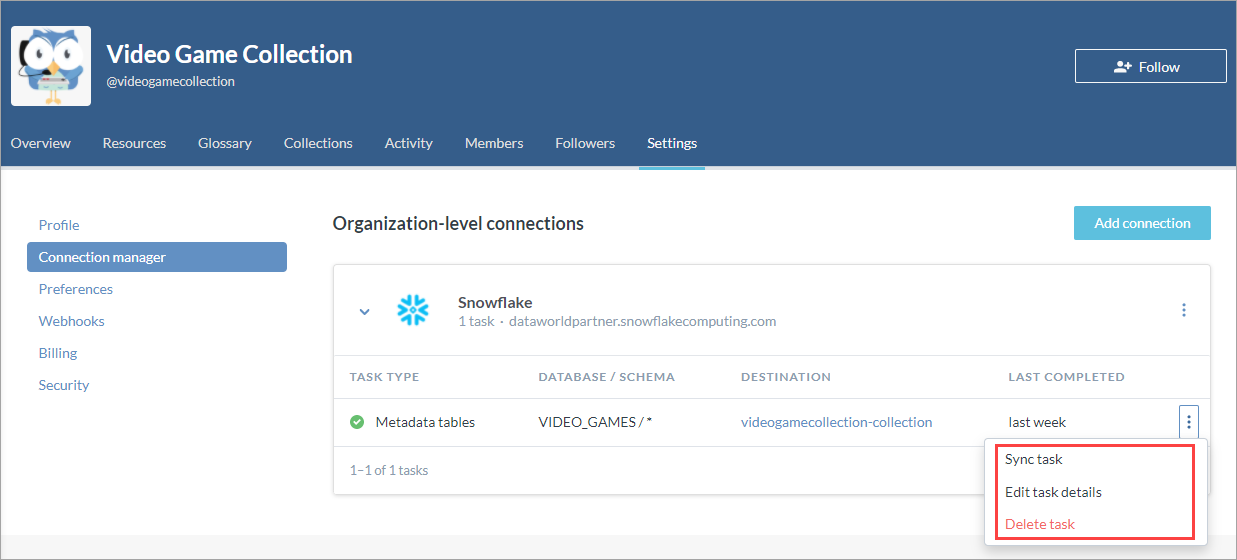The height and width of the screenshot is (560, 1237).
Task: Click the green status check icon
Action: (357, 422)
